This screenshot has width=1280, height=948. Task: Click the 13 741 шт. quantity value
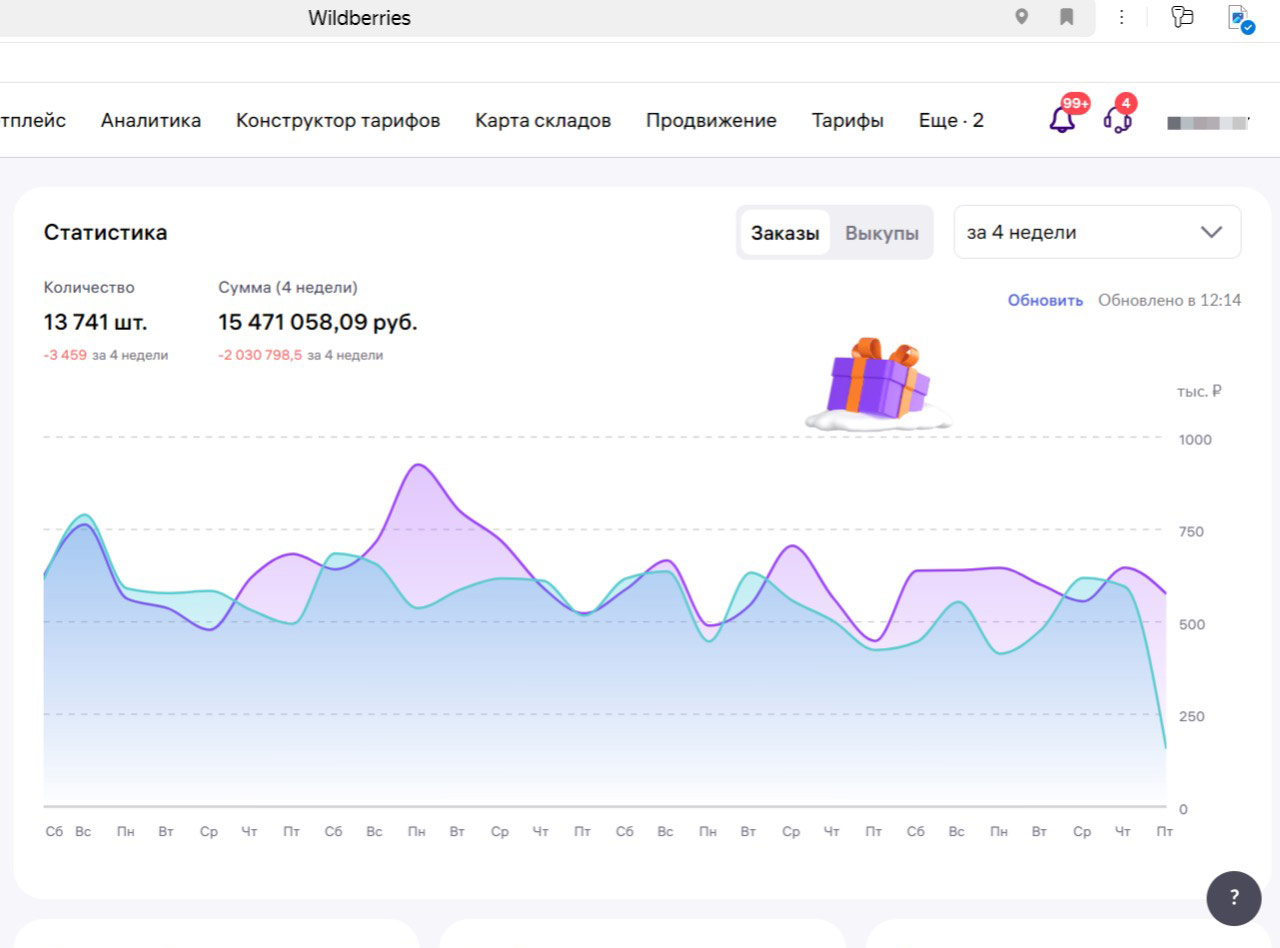pos(95,322)
